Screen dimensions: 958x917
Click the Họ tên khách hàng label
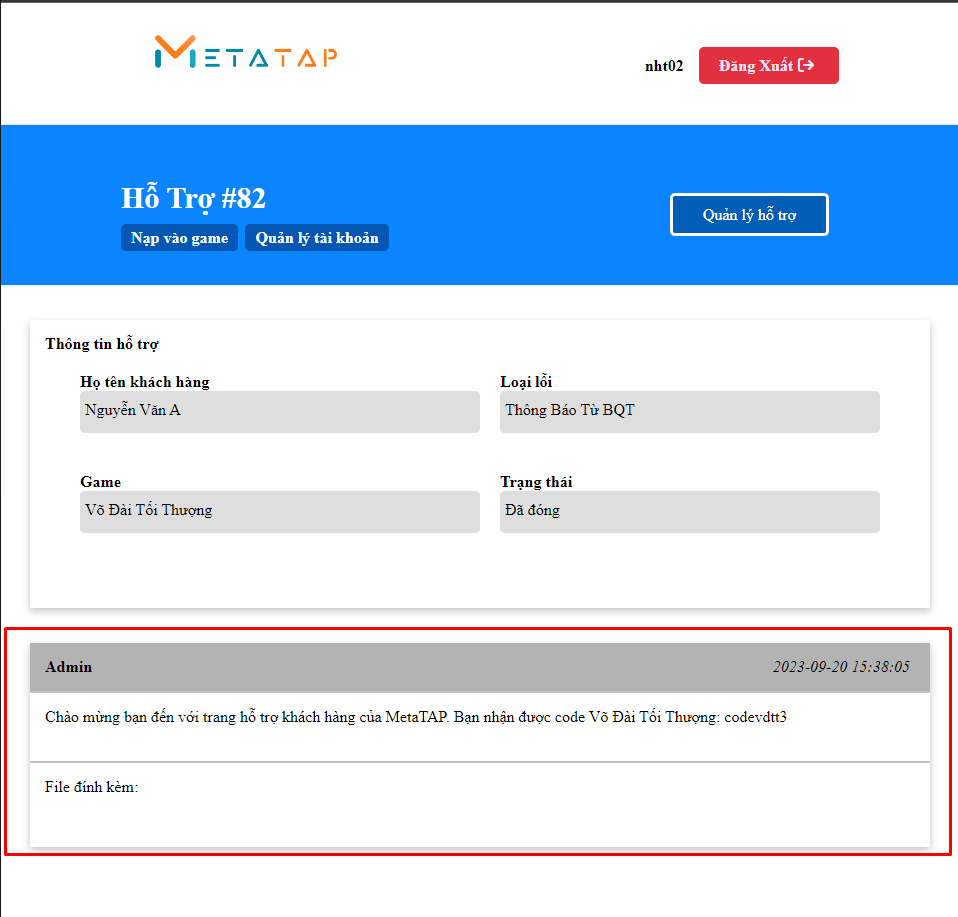pyautogui.click(x=145, y=382)
